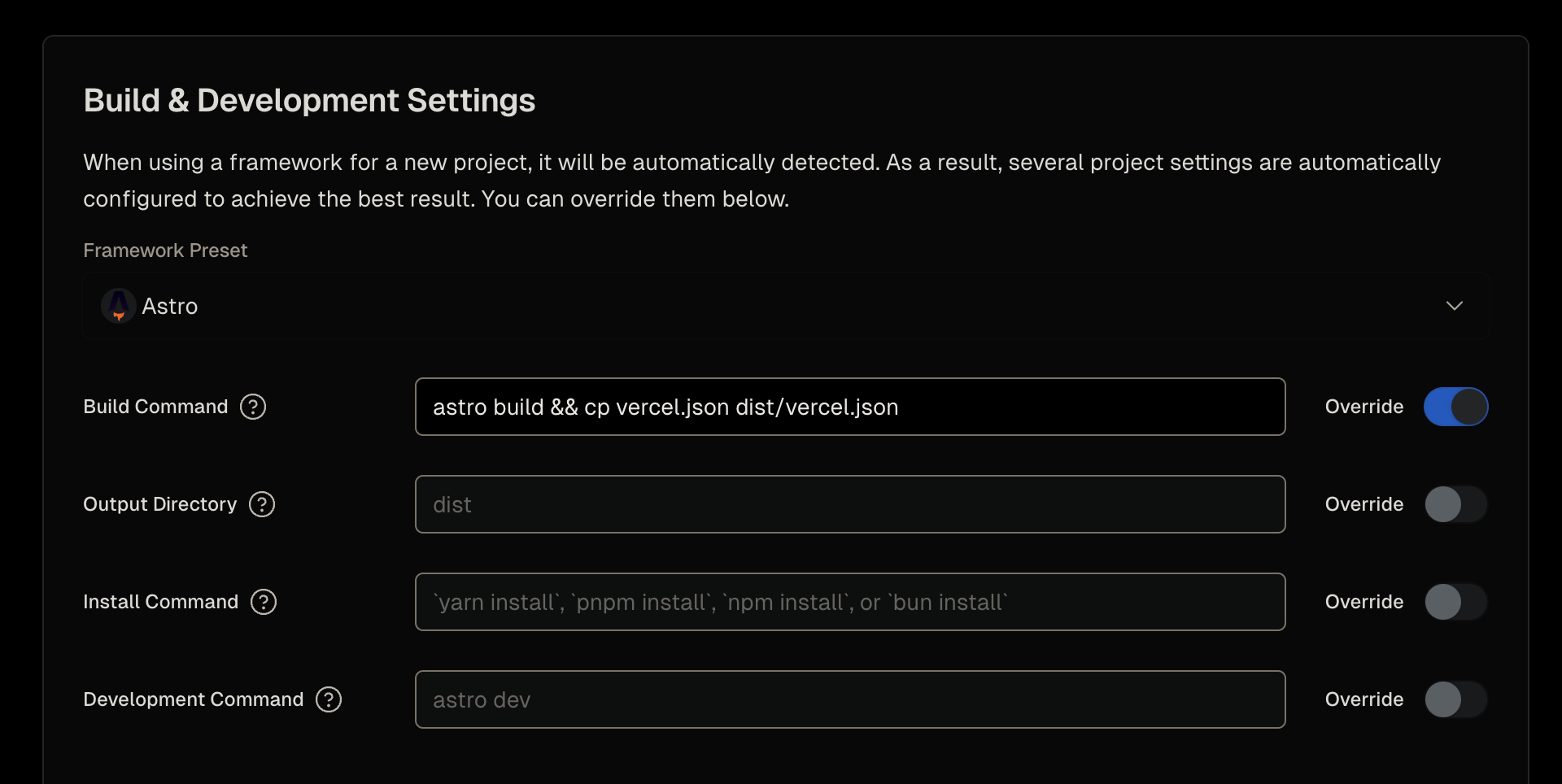This screenshot has height=784, width=1562.
Task: Click the Development Command astro dev field
Action: point(849,699)
